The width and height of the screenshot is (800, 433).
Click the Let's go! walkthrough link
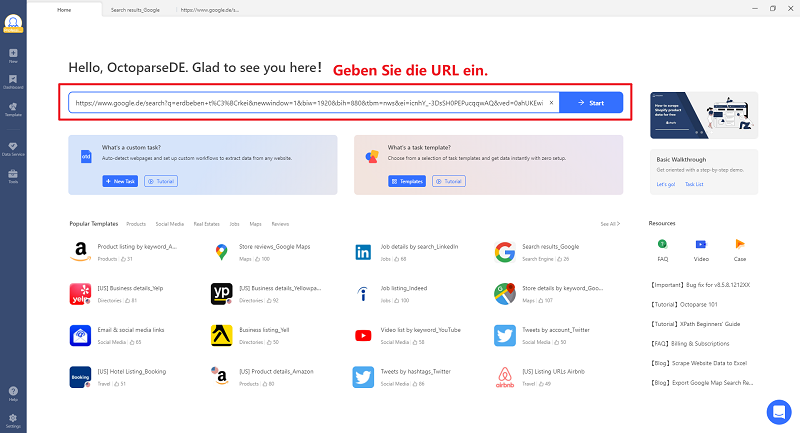pos(666,184)
